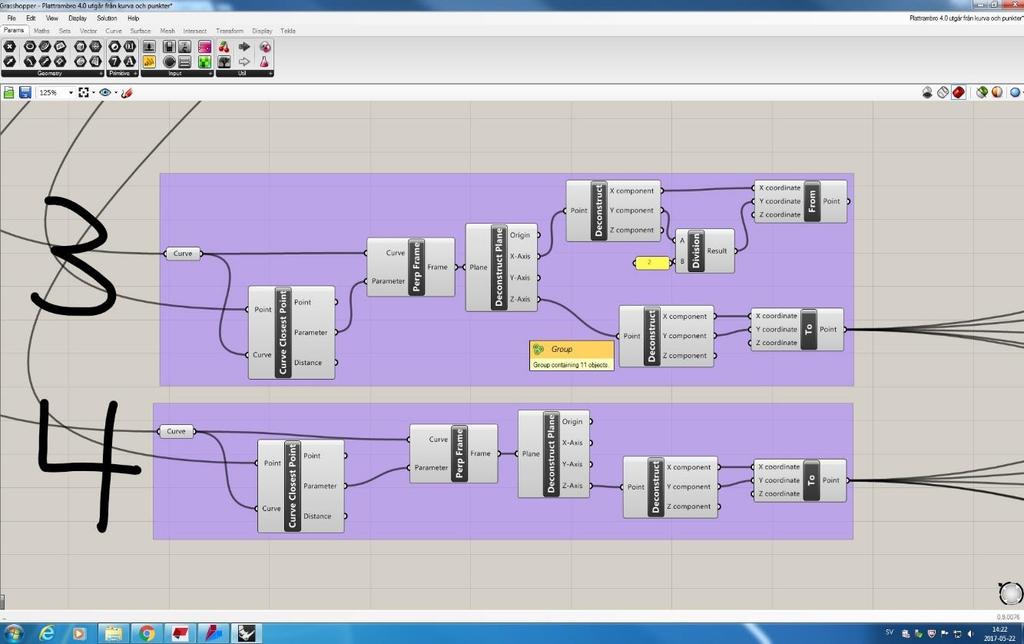The image size is (1024, 644).
Task: Open Google Chrome from the taskbar
Action: [x=146, y=633]
